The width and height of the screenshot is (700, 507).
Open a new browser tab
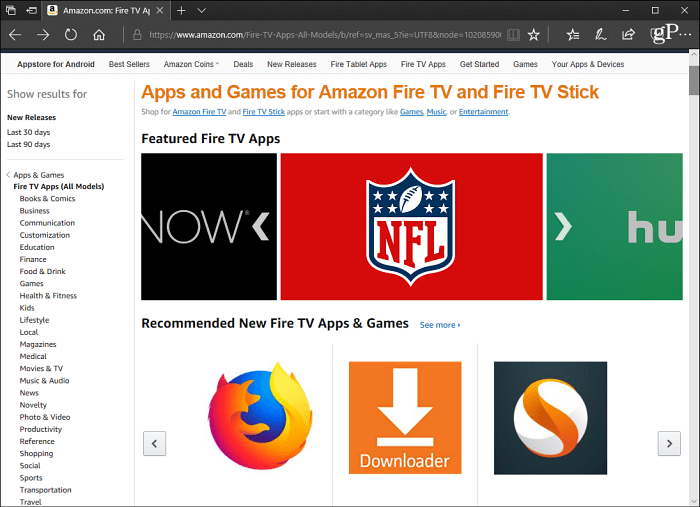181,10
